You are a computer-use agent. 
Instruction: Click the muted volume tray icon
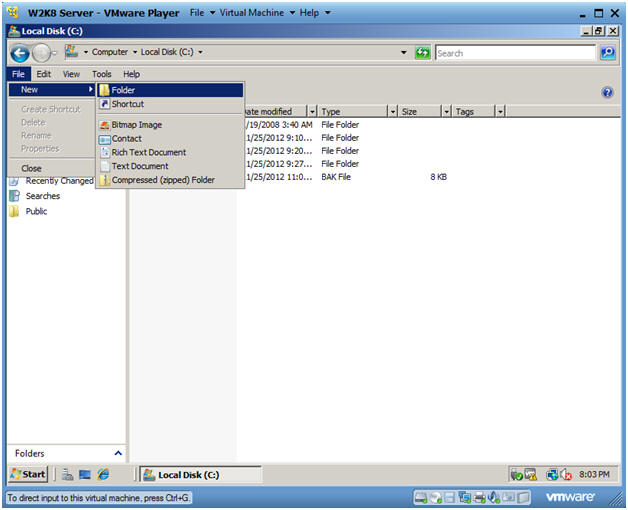(566, 475)
